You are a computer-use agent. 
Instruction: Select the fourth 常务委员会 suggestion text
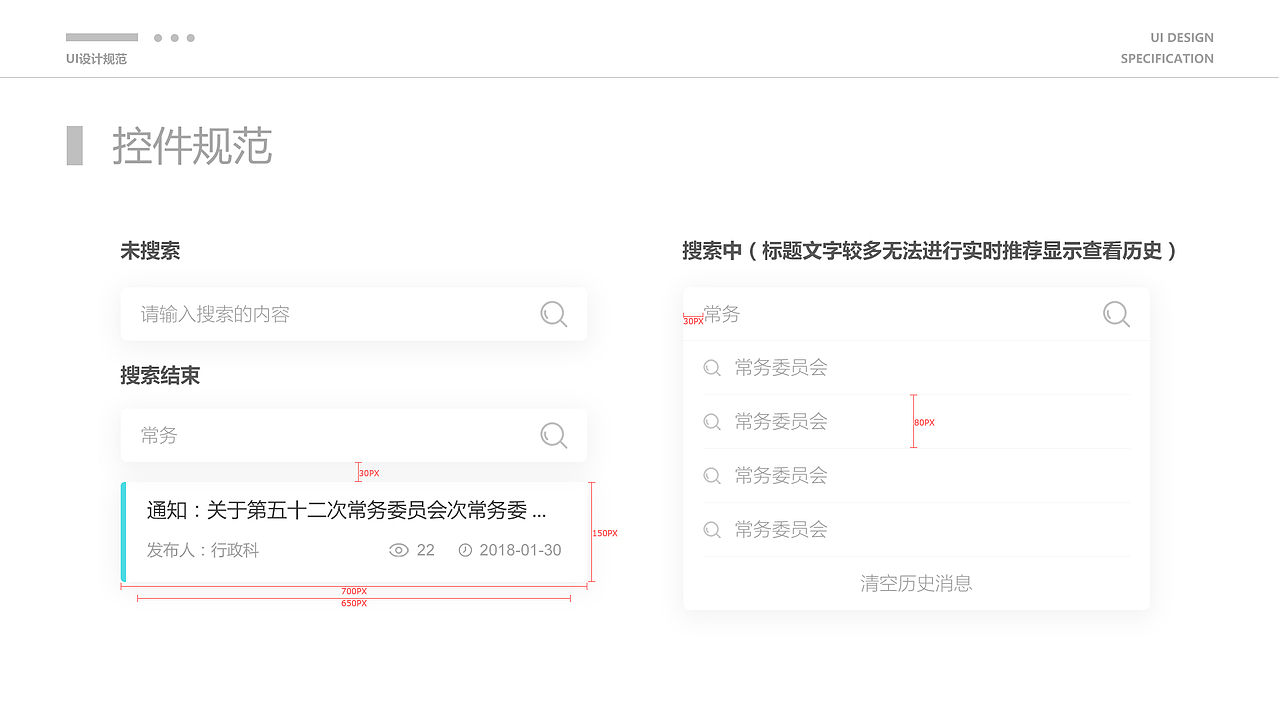click(781, 530)
